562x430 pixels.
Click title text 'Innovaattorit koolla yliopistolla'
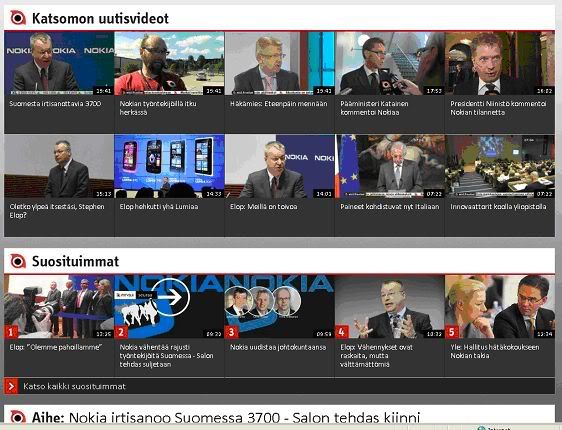pos(498,207)
